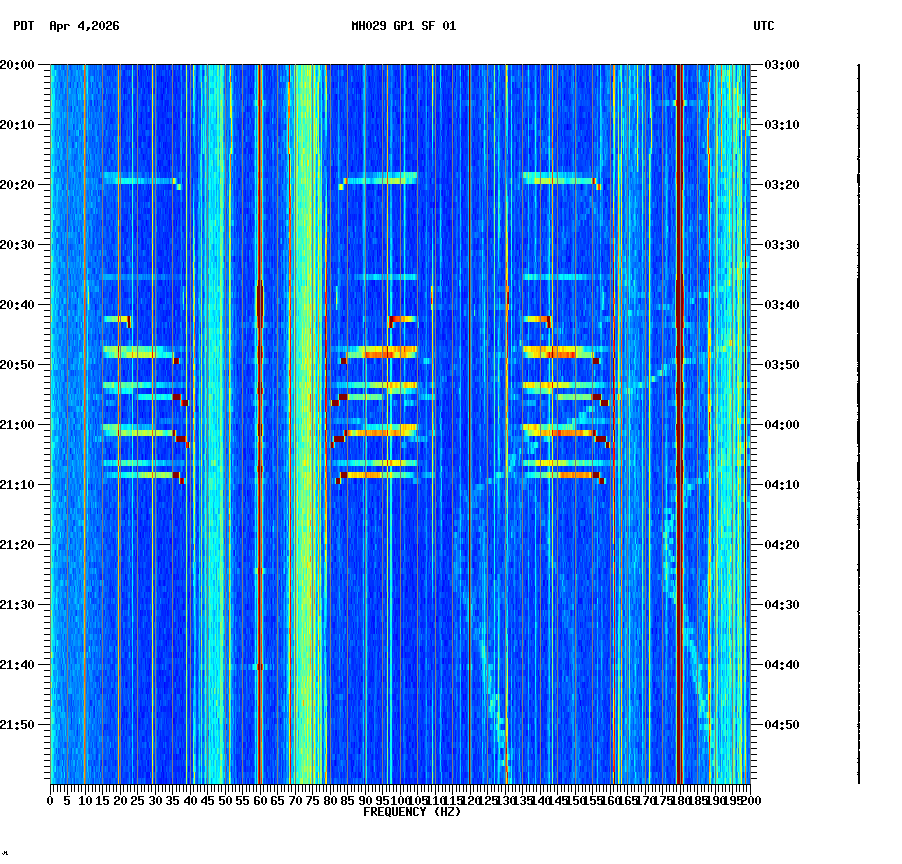Click the 04:00 label on the right time axis

pos(778,425)
